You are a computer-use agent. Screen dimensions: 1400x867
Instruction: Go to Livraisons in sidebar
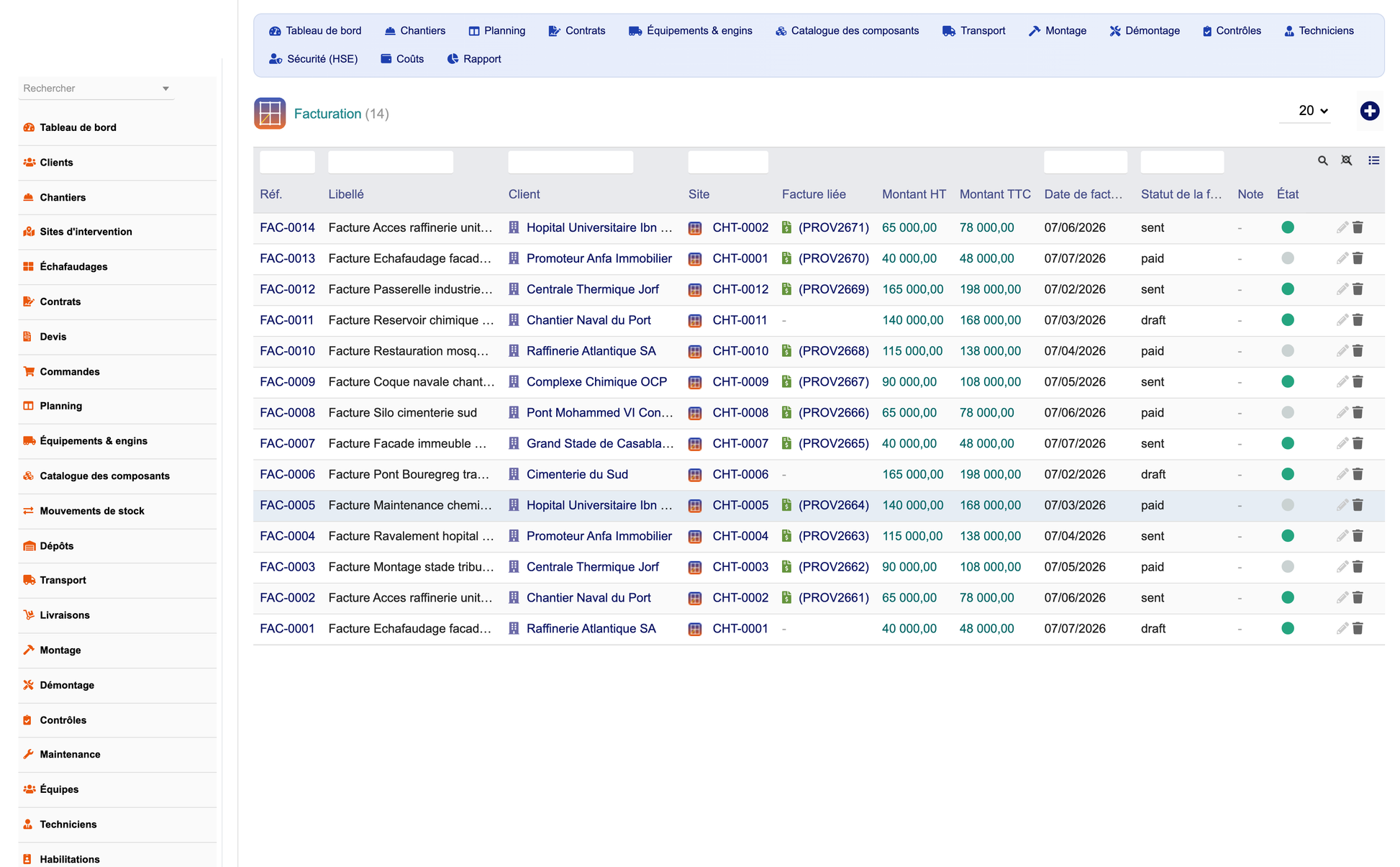coord(65,615)
